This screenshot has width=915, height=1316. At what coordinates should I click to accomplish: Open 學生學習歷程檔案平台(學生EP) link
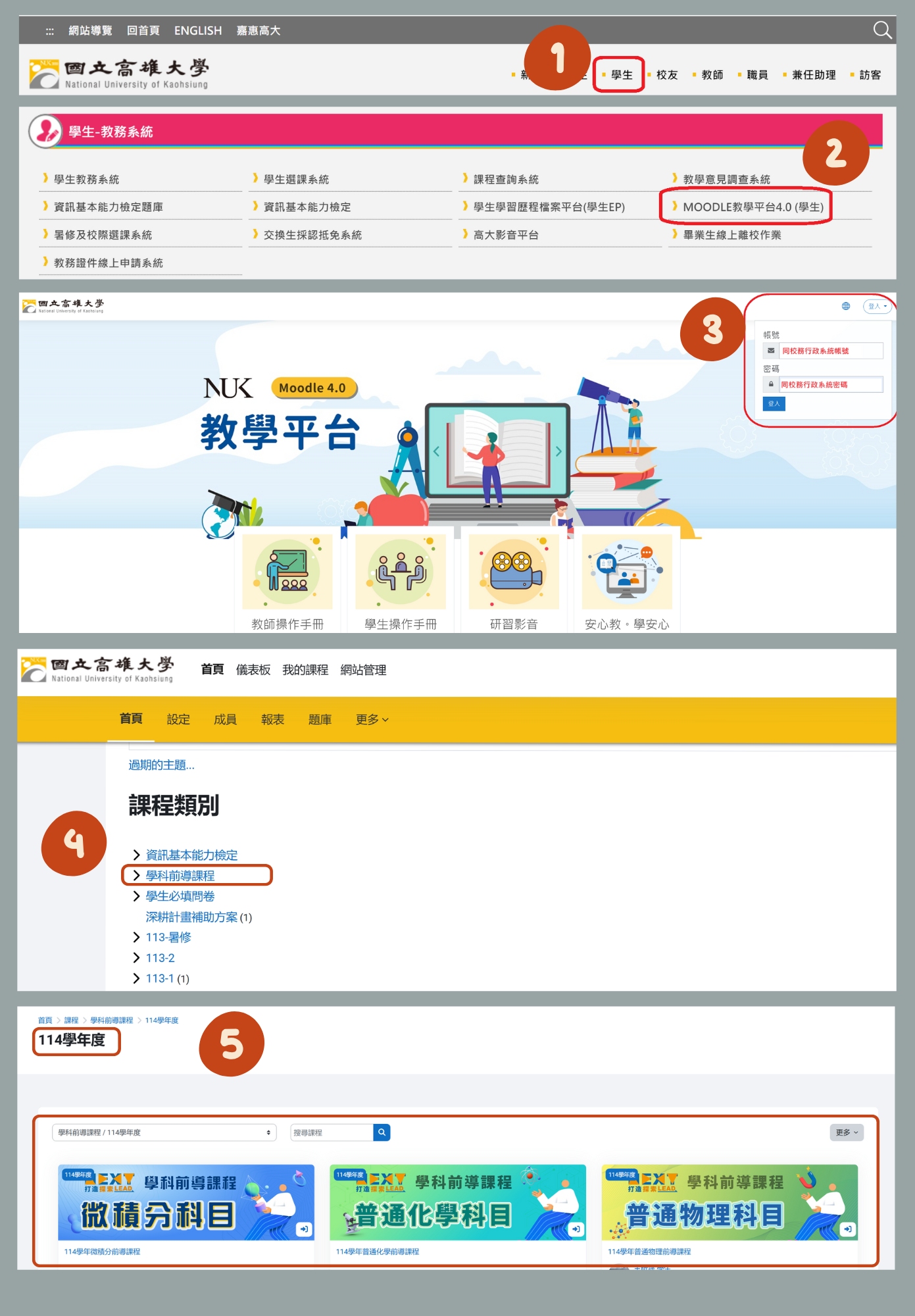point(549,207)
